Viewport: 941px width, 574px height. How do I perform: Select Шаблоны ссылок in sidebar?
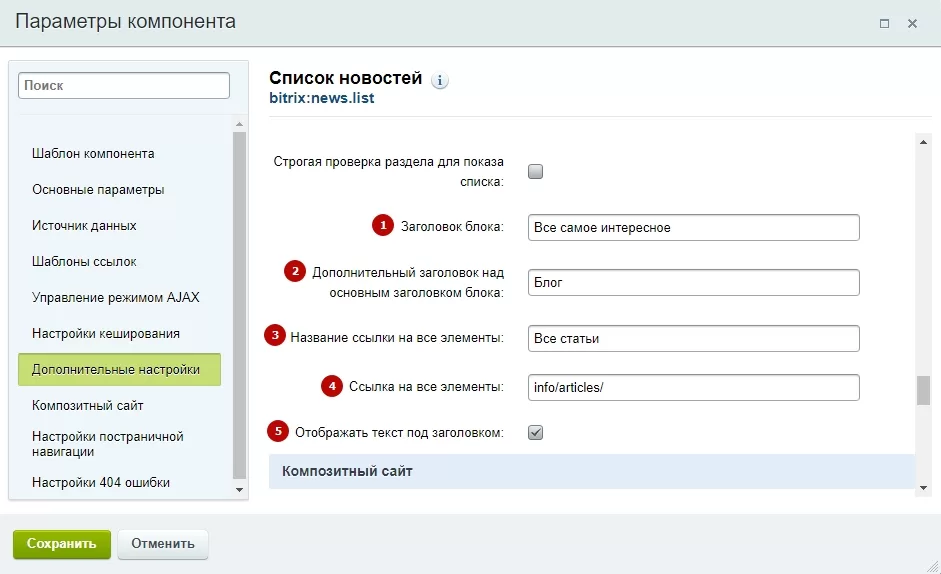tap(84, 262)
